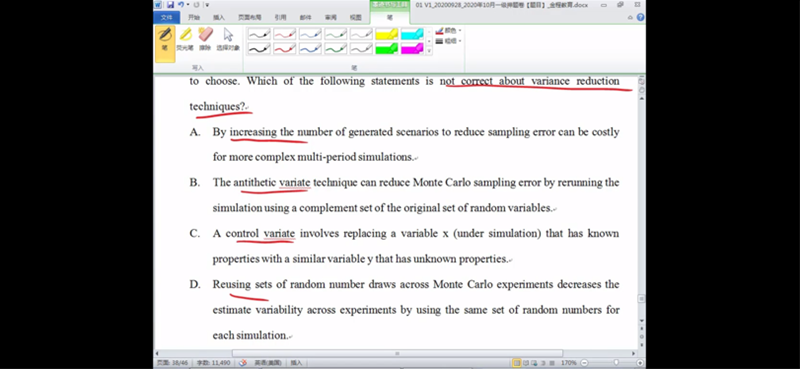Click the page count 38/46 in status bar

click(172, 363)
